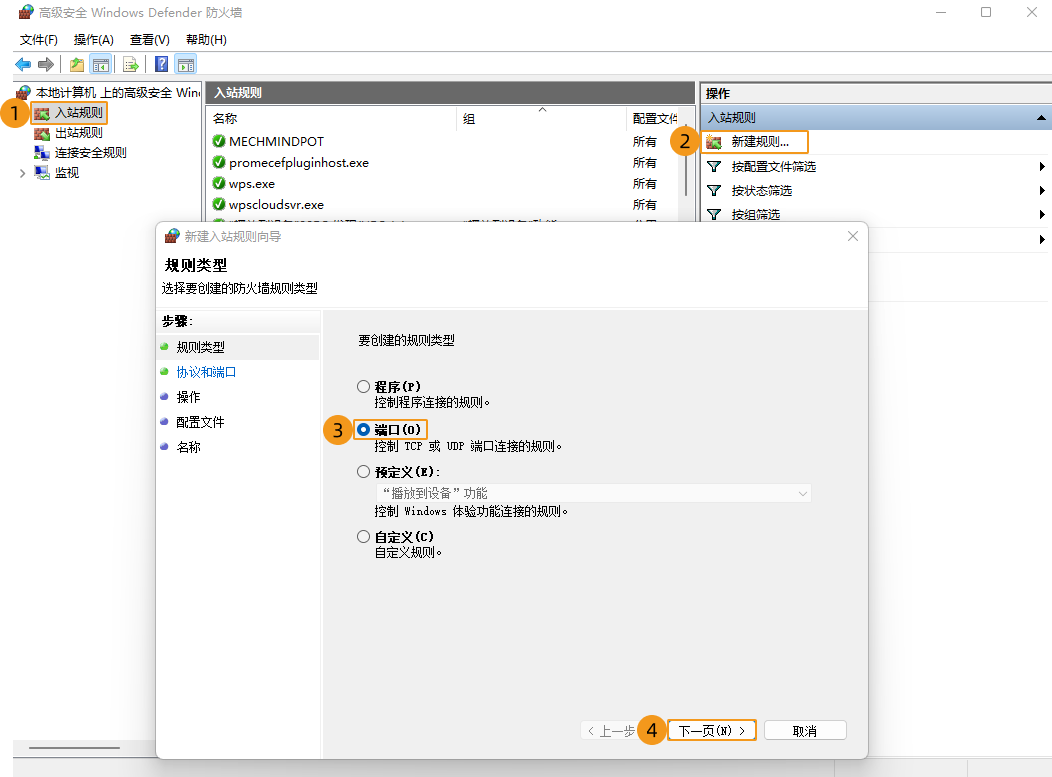Select 连接安全规则 in the console tree
1052x777 pixels.
pos(91,153)
